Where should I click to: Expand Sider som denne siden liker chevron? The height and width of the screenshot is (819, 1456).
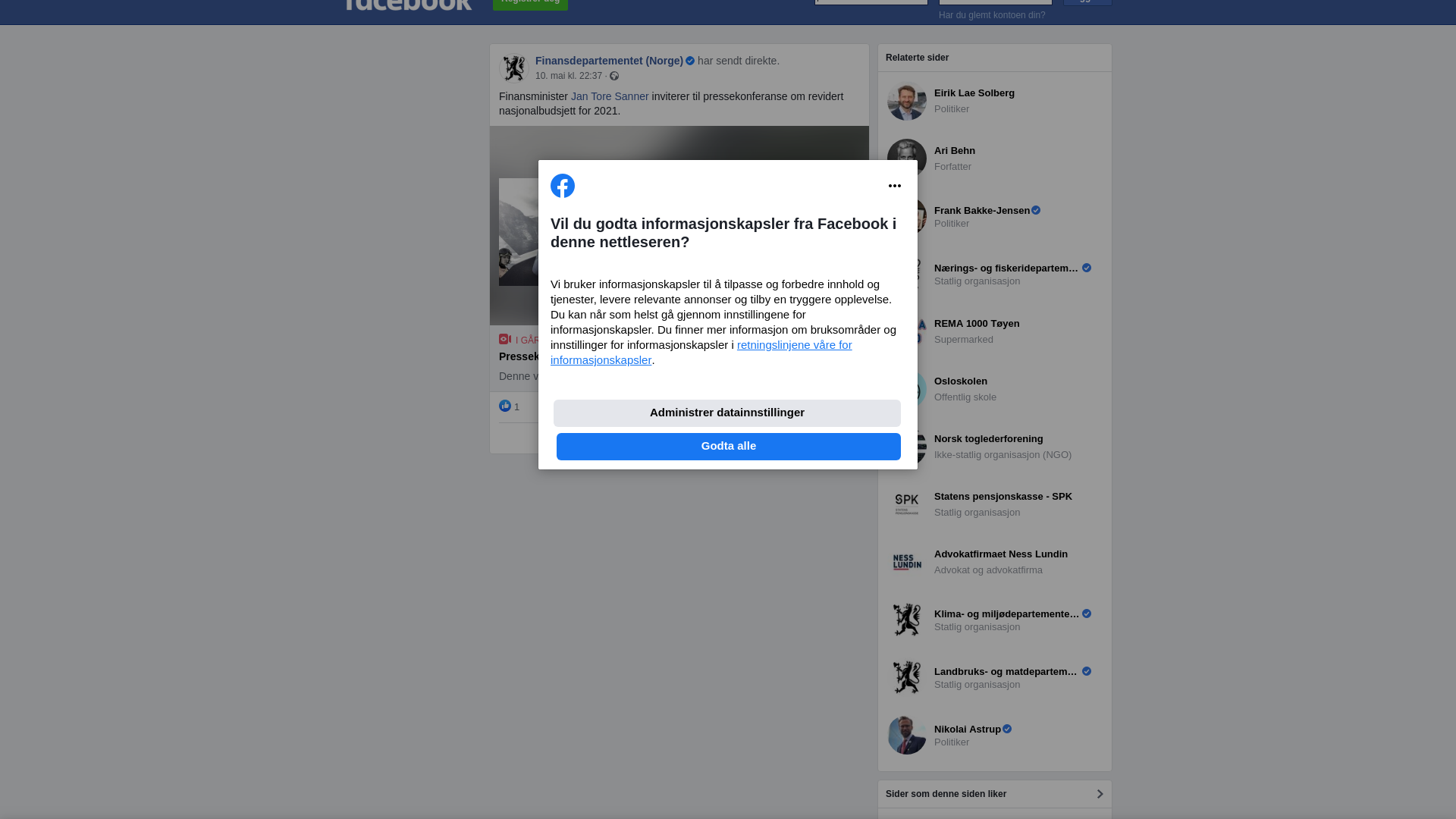coord(1100,794)
